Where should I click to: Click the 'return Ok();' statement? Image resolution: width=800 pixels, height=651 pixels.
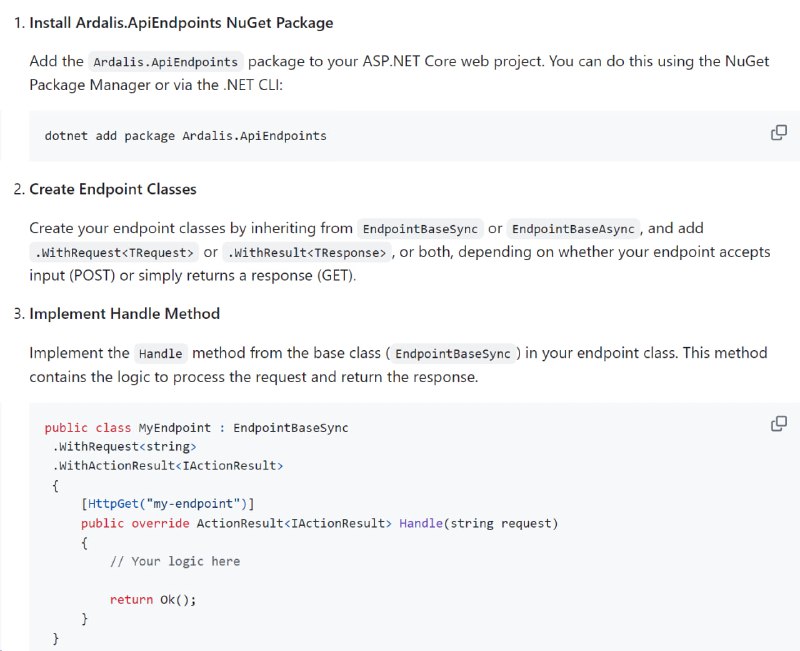click(x=153, y=599)
